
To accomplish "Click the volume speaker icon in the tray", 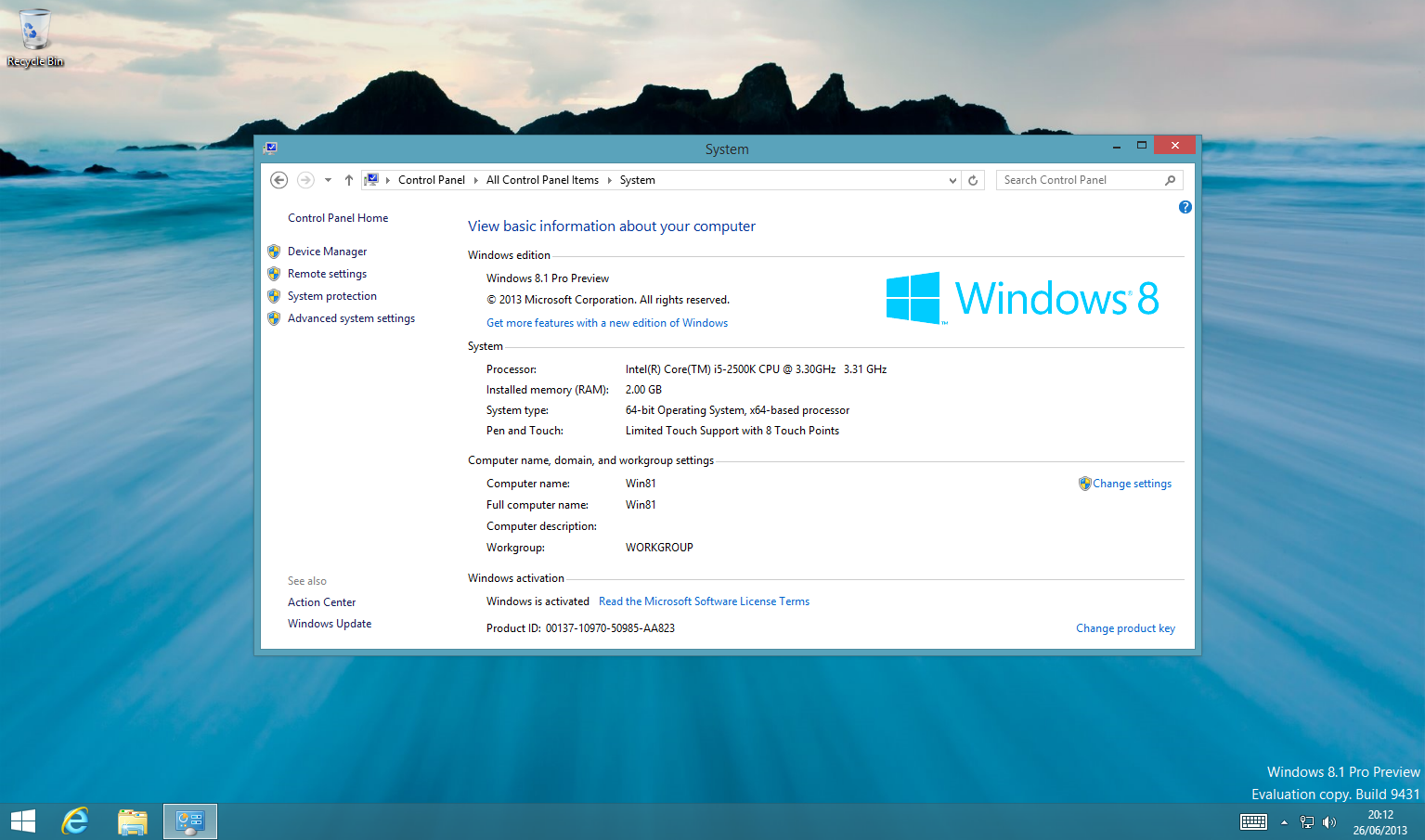I will coord(1329,821).
